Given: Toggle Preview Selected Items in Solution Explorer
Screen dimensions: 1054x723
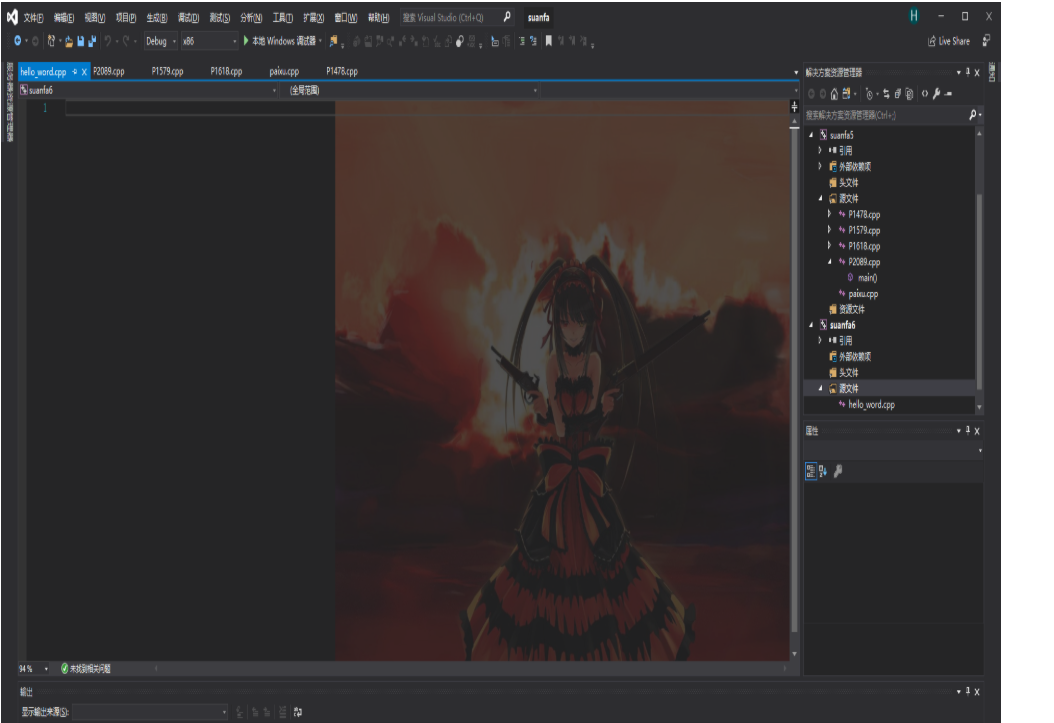Looking at the screenshot, I should click(x=948, y=94).
